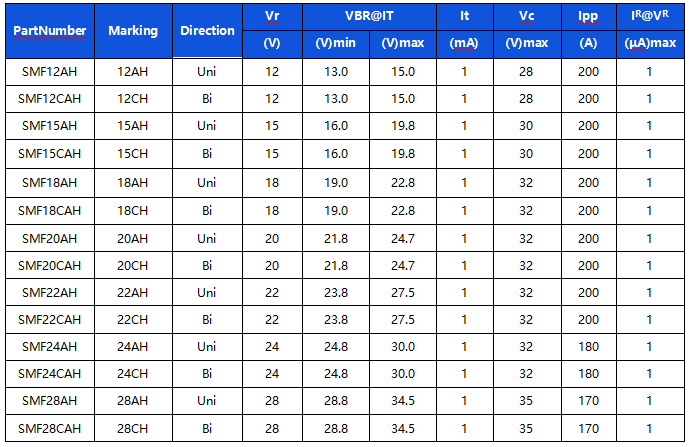Click the SMF15CAH part number cell

pos(49,154)
